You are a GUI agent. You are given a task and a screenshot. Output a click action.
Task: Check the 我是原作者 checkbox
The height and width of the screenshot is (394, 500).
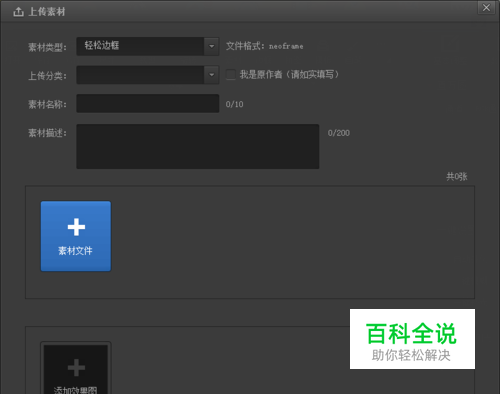pos(231,74)
